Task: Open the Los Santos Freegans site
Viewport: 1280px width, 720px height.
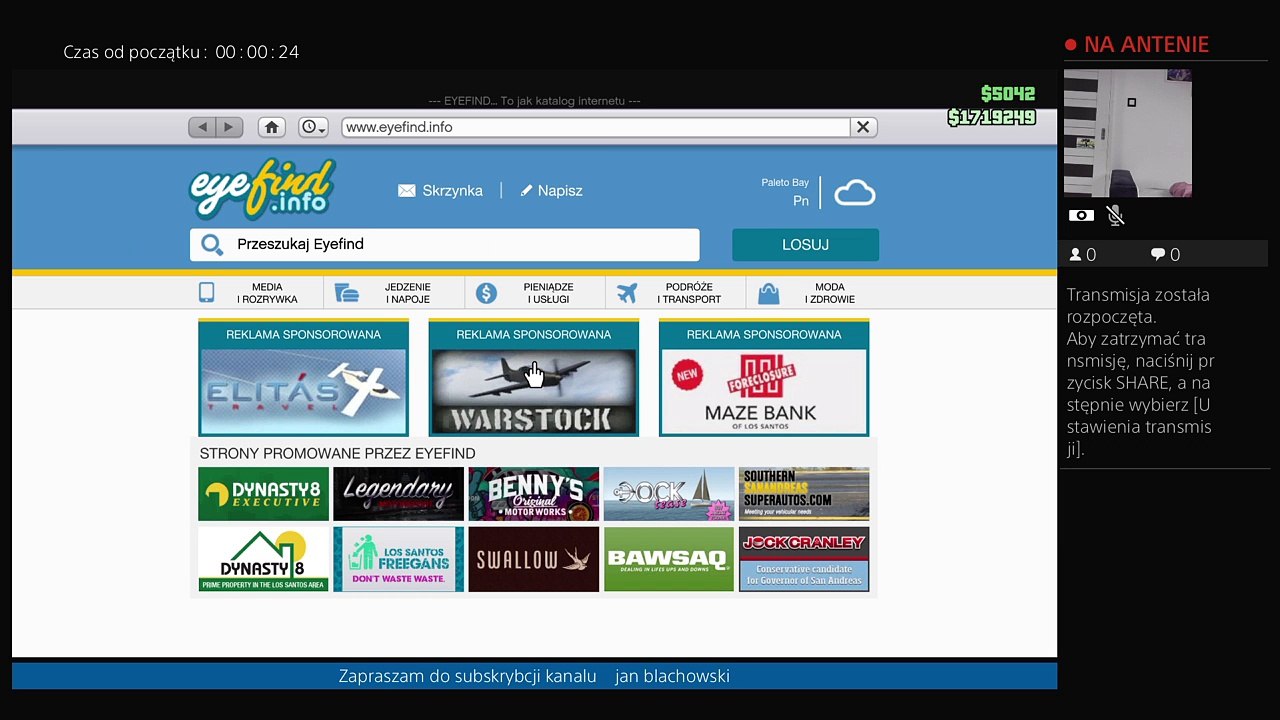Action: click(x=398, y=560)
